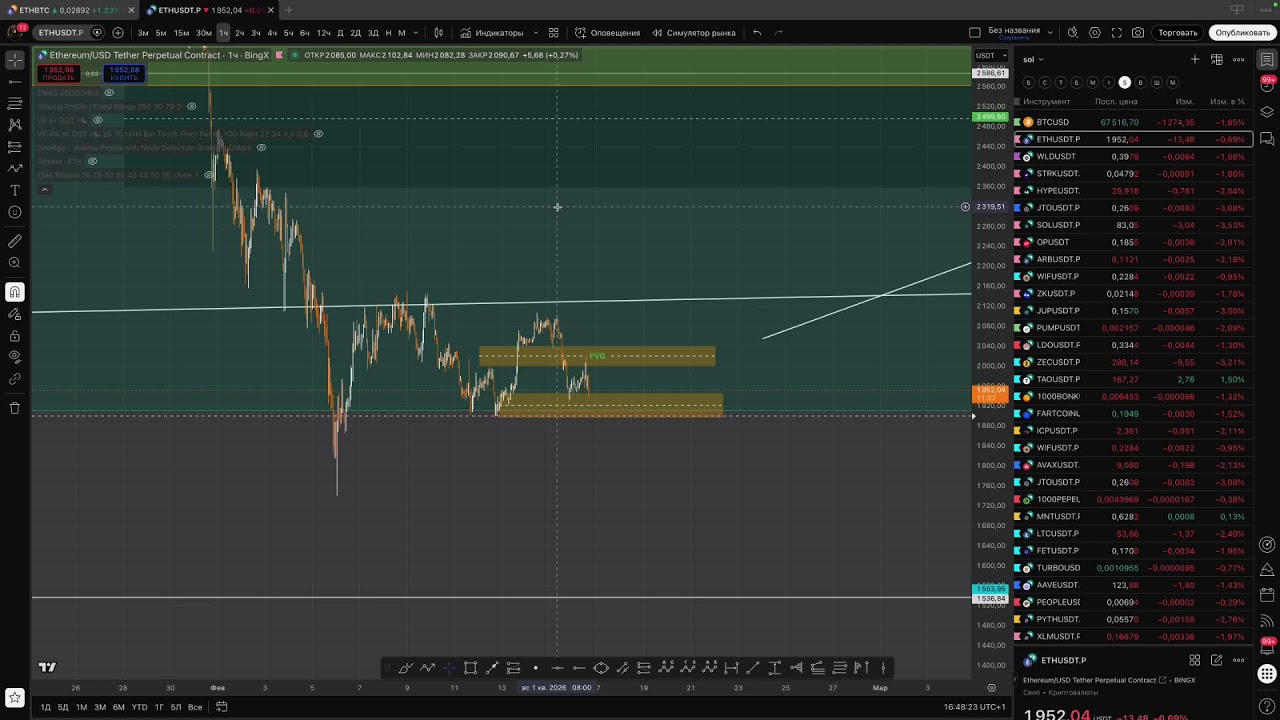Viewport: 1280px width, 720px height.
Task: Collapse the indicator legend list
Action: 44,189
